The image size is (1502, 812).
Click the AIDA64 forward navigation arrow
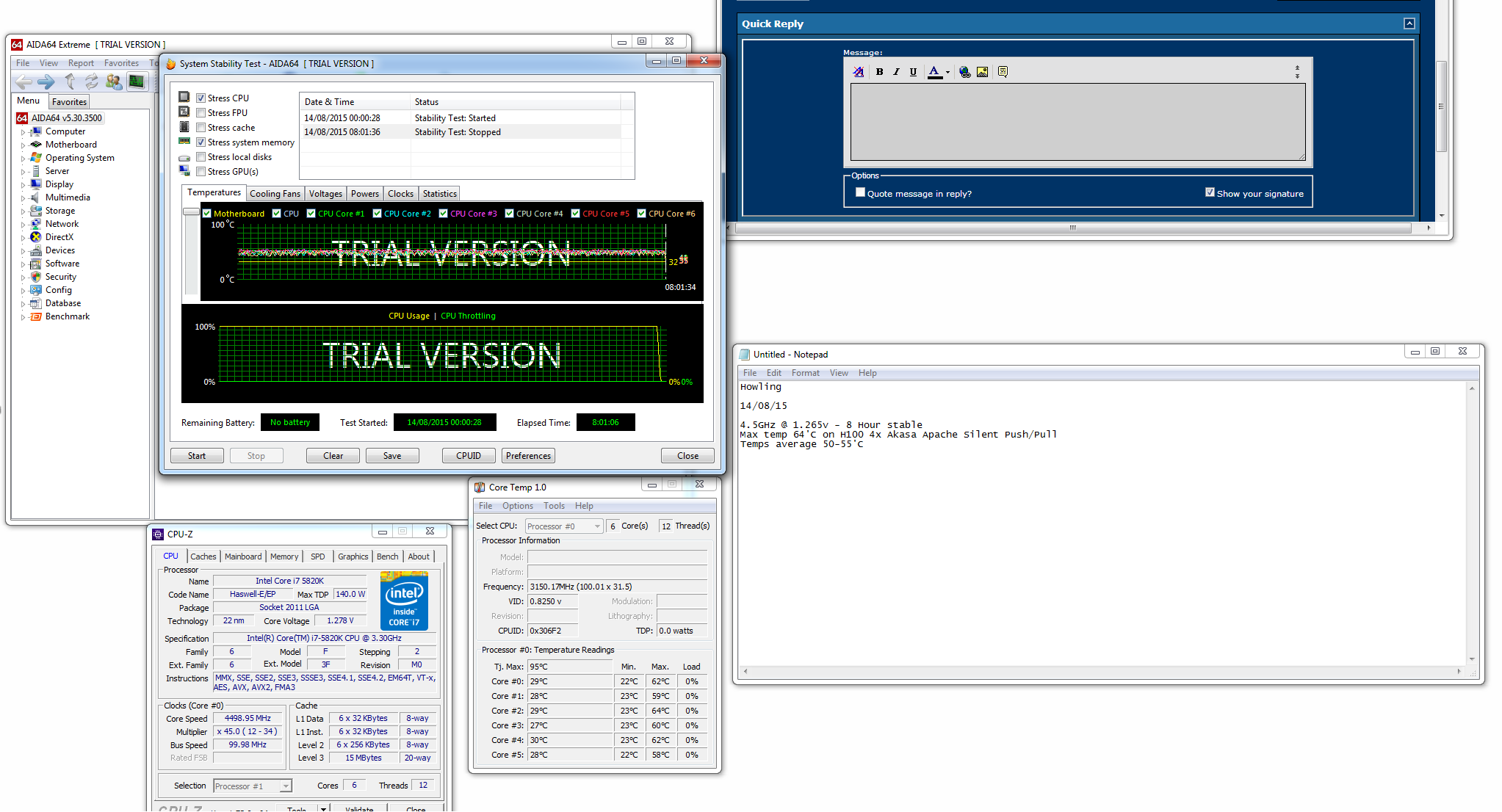(46, 81)
